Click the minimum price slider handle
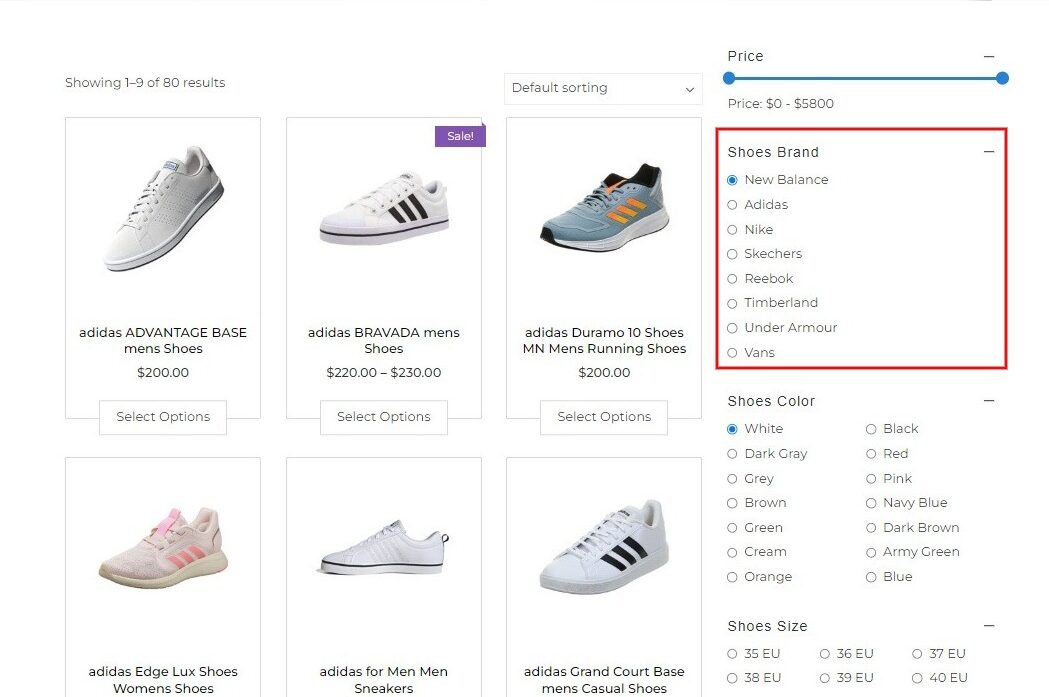 pos(729,78)
